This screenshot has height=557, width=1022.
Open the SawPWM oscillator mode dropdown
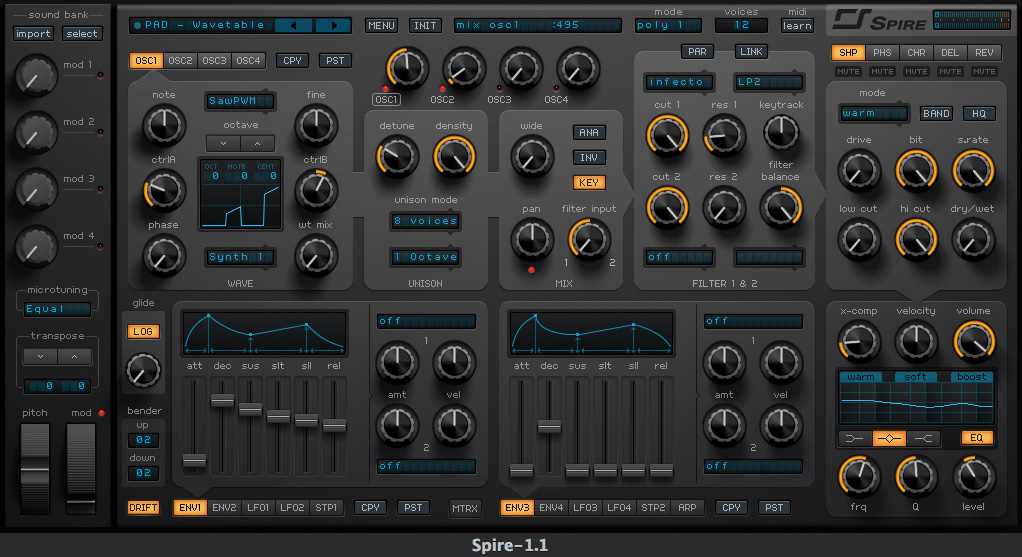(x=239, y=101)
